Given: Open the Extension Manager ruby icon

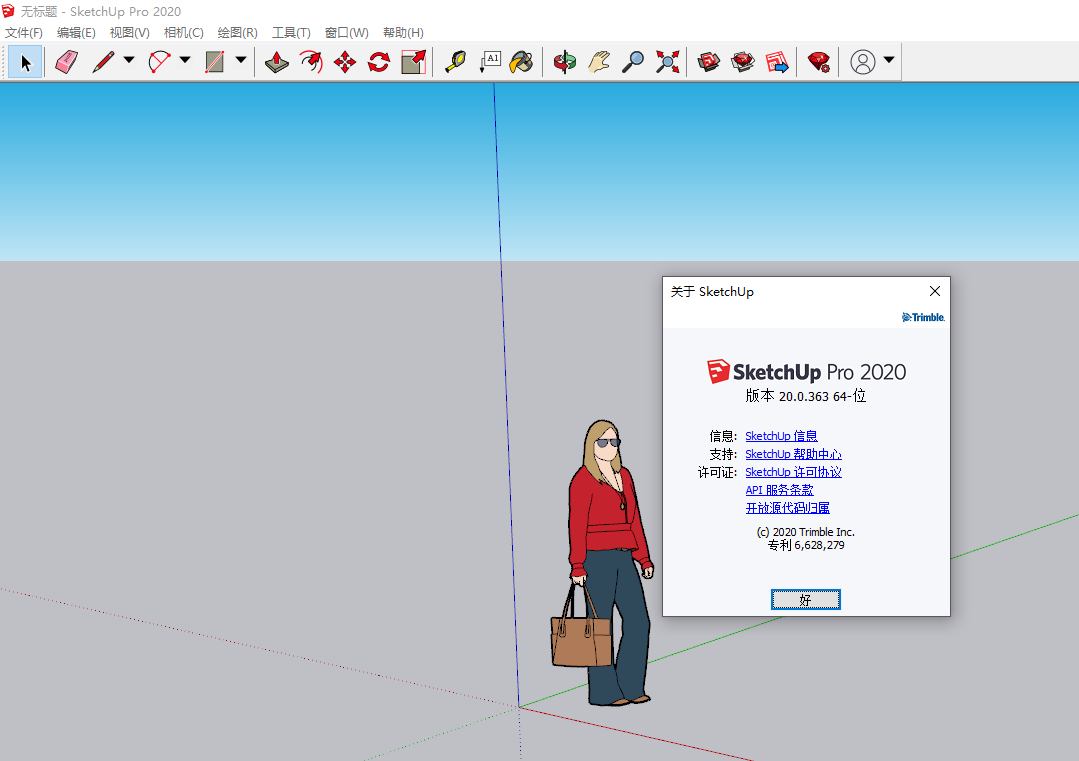Looking at the screenshot, I should (818, 62).
